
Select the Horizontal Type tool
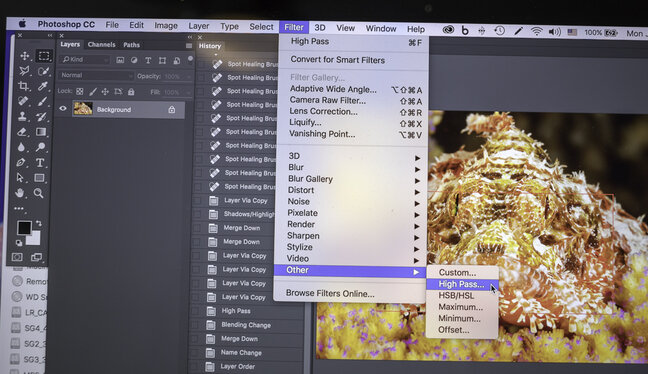point(40,162)
